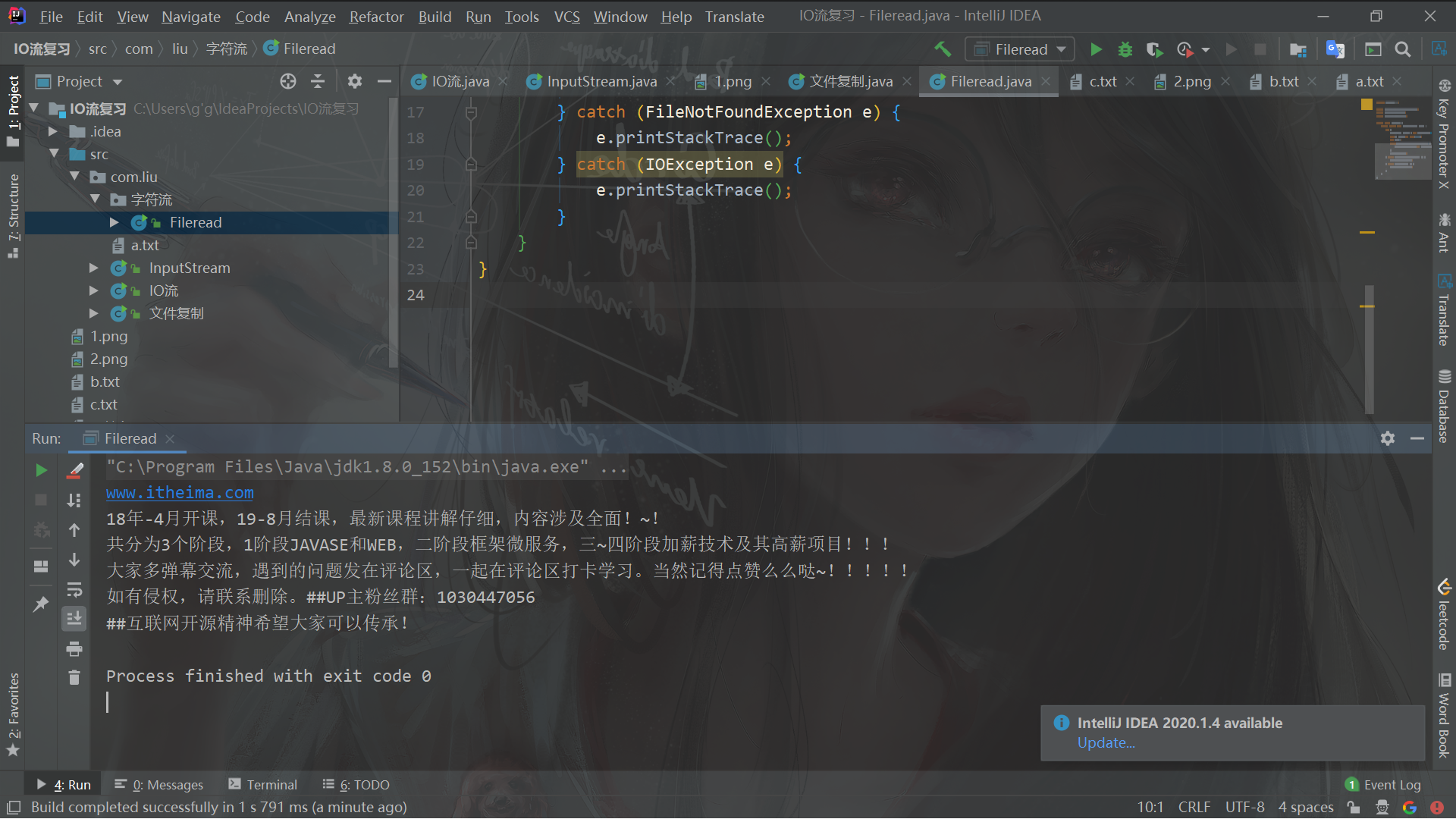Click CRLF line separator in status bar
Image resolution: width=1456 pixels, height=819 pixels.
pos(1194,808)
